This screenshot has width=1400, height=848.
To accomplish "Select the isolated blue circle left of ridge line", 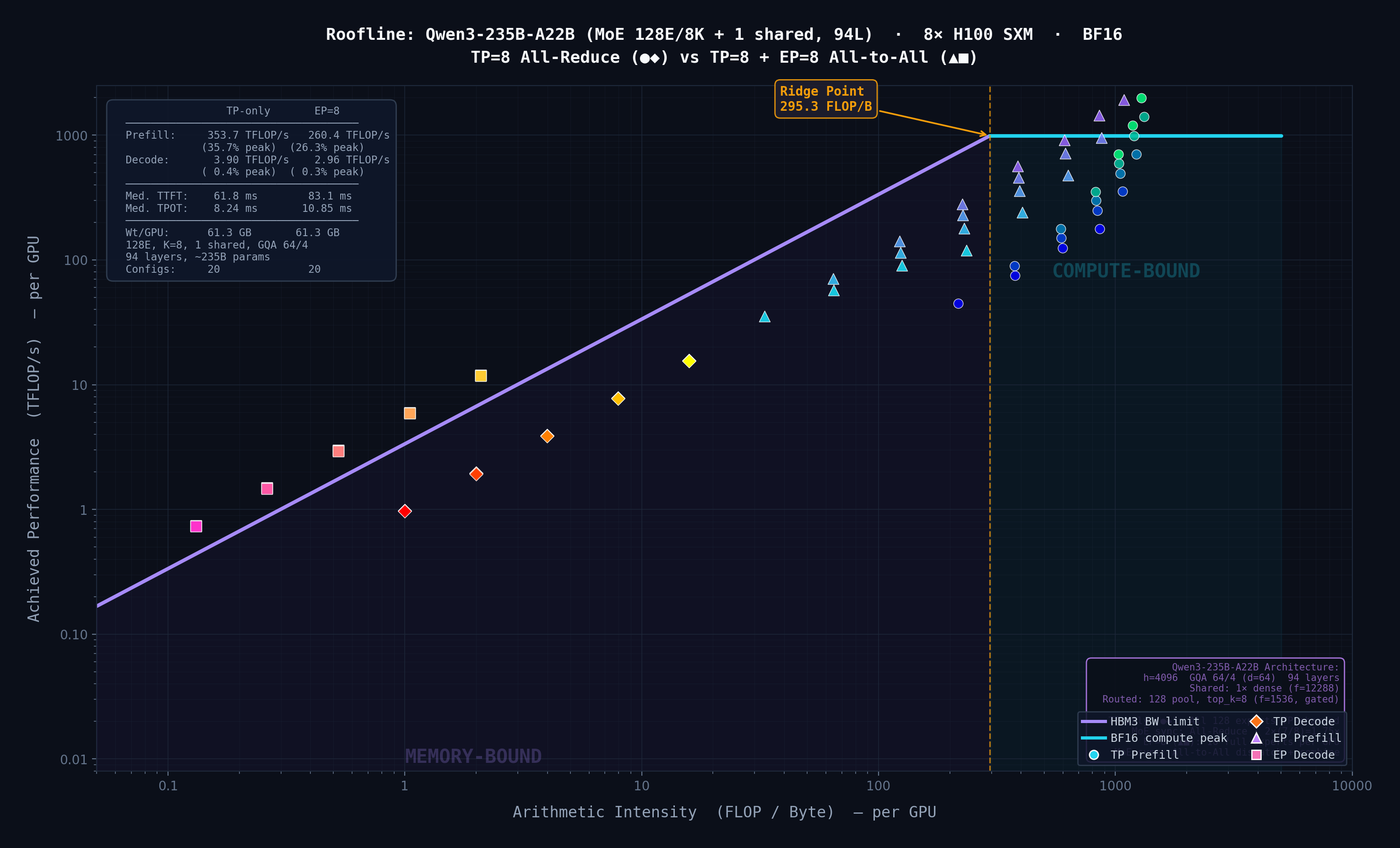I will click(958, 304).
